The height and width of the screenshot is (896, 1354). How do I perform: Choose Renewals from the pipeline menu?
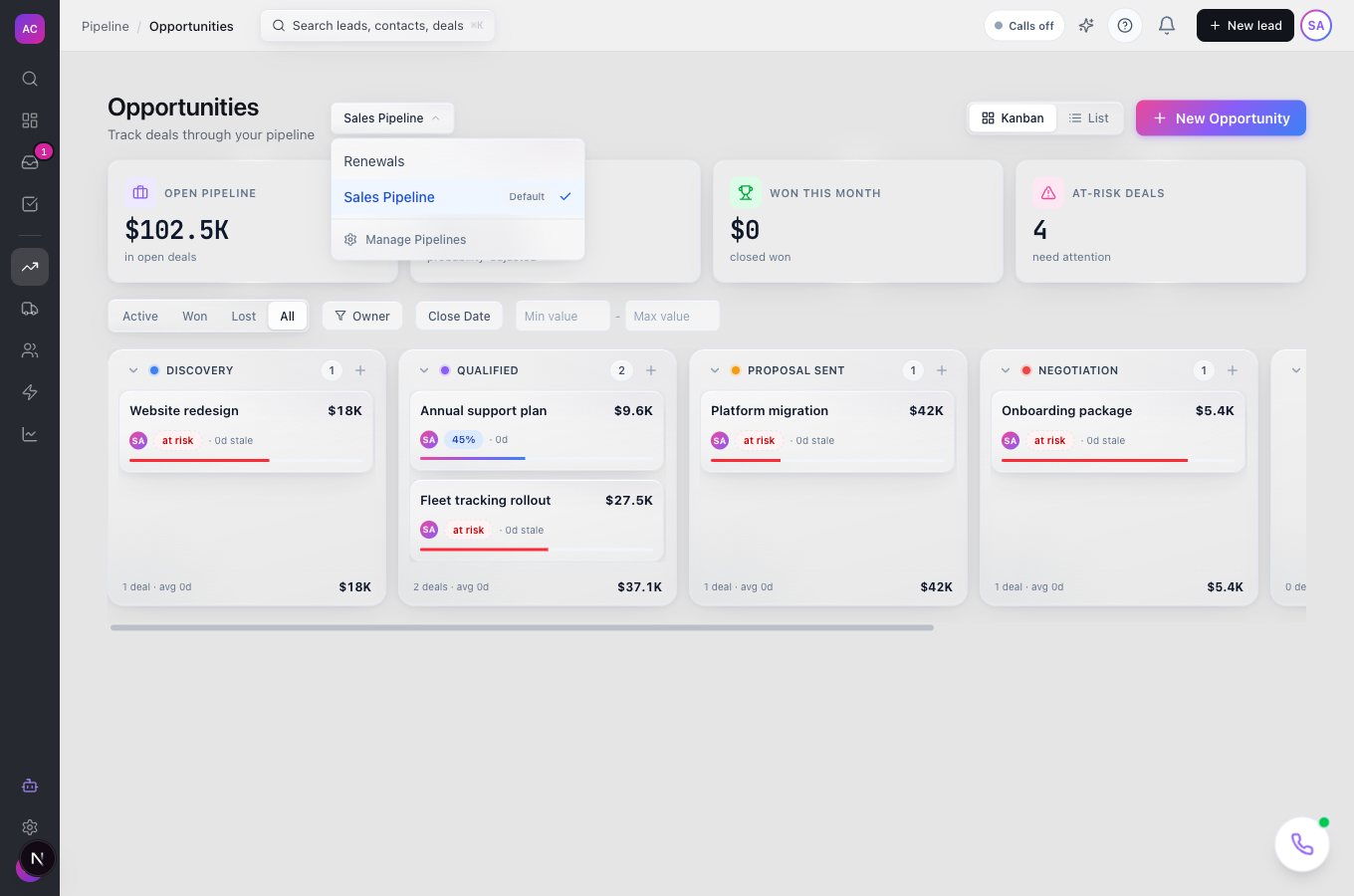[458, 161]
